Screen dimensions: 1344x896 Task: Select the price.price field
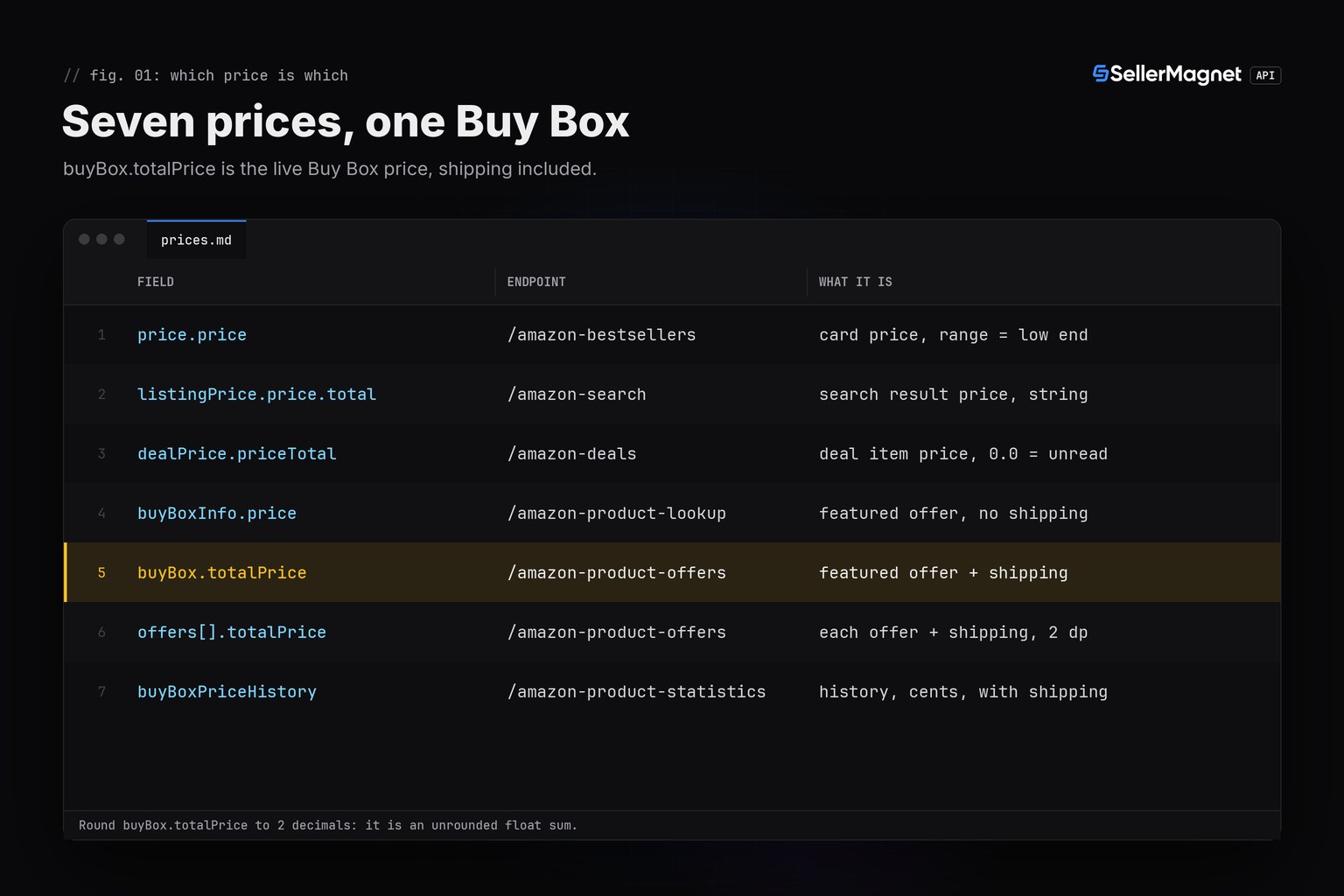(x=192, y=335)
